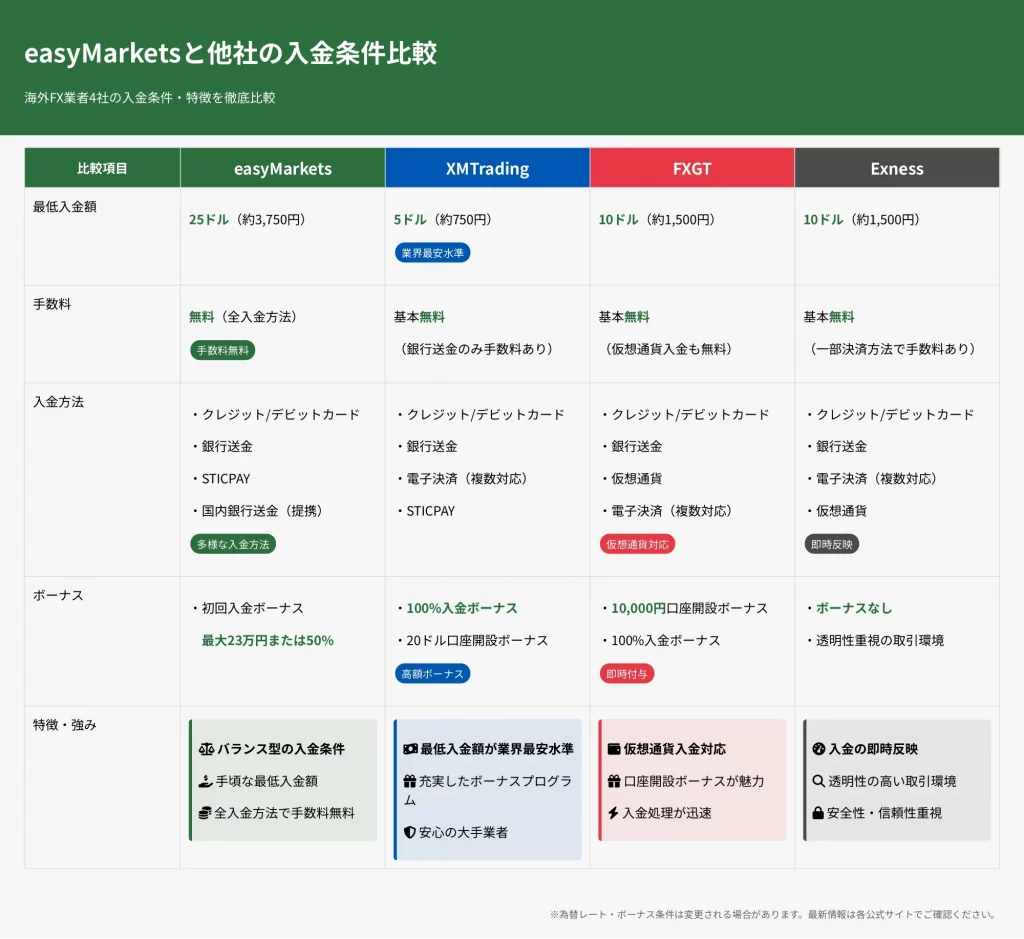Viewport: 1024px width, 939px height.
Task: Select the easyMarkets column header
Action: 283,168
